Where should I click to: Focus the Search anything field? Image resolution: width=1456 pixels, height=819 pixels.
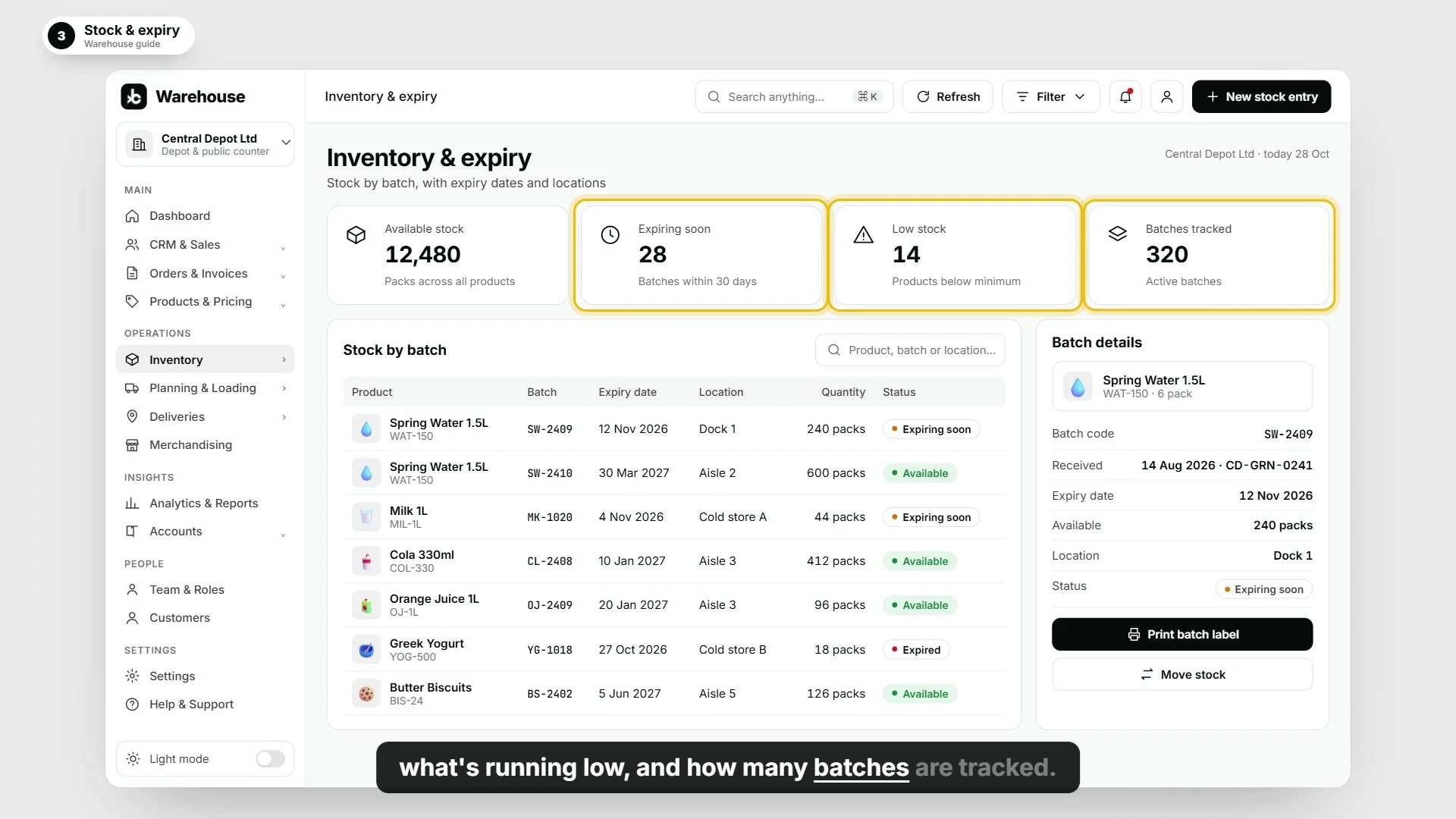(x=794, y=96)
